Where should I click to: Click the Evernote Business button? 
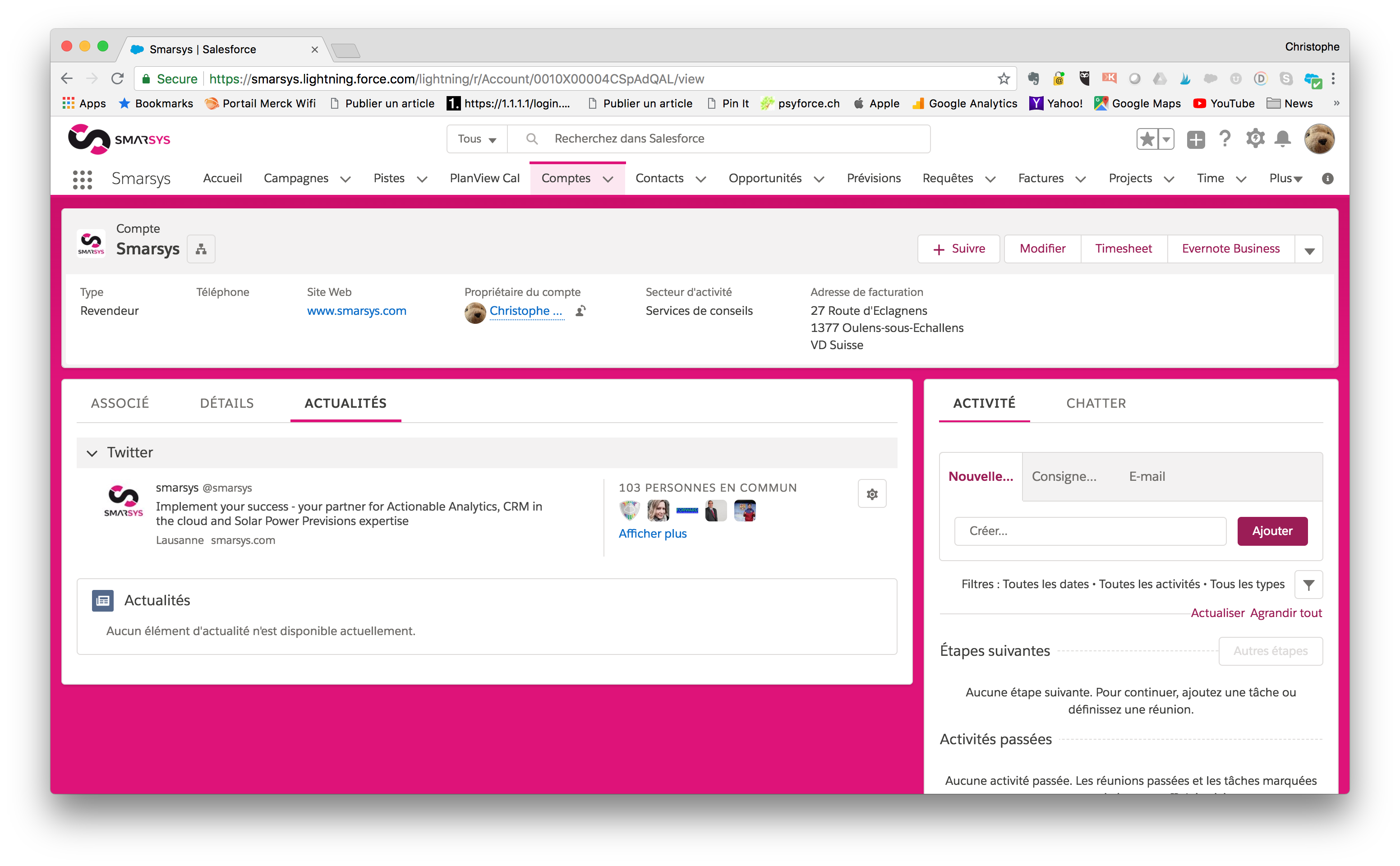tap(1230, 249)
